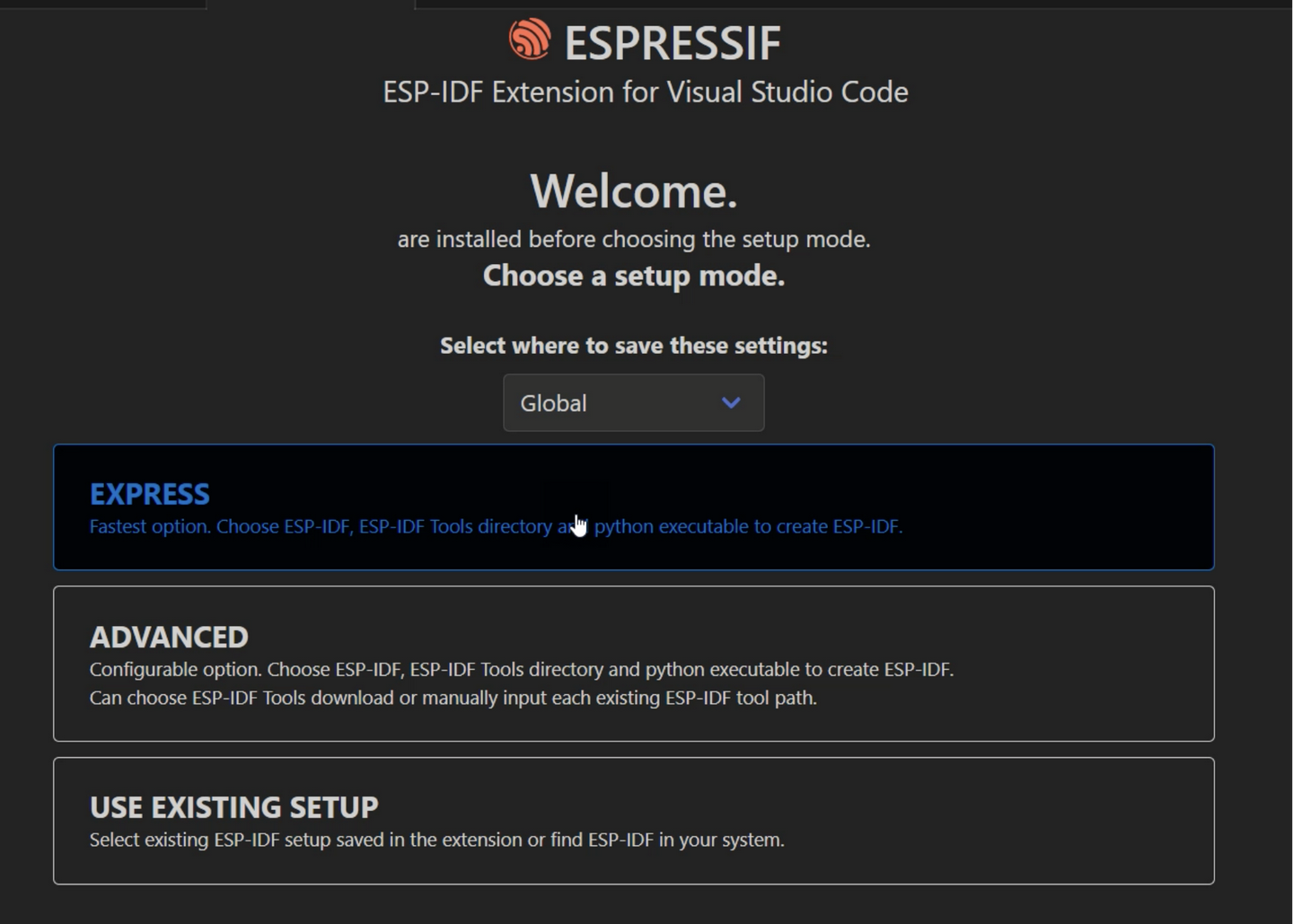
Task: Click the ESP-IDF Extension subtitle
Action: coord(646,92)
